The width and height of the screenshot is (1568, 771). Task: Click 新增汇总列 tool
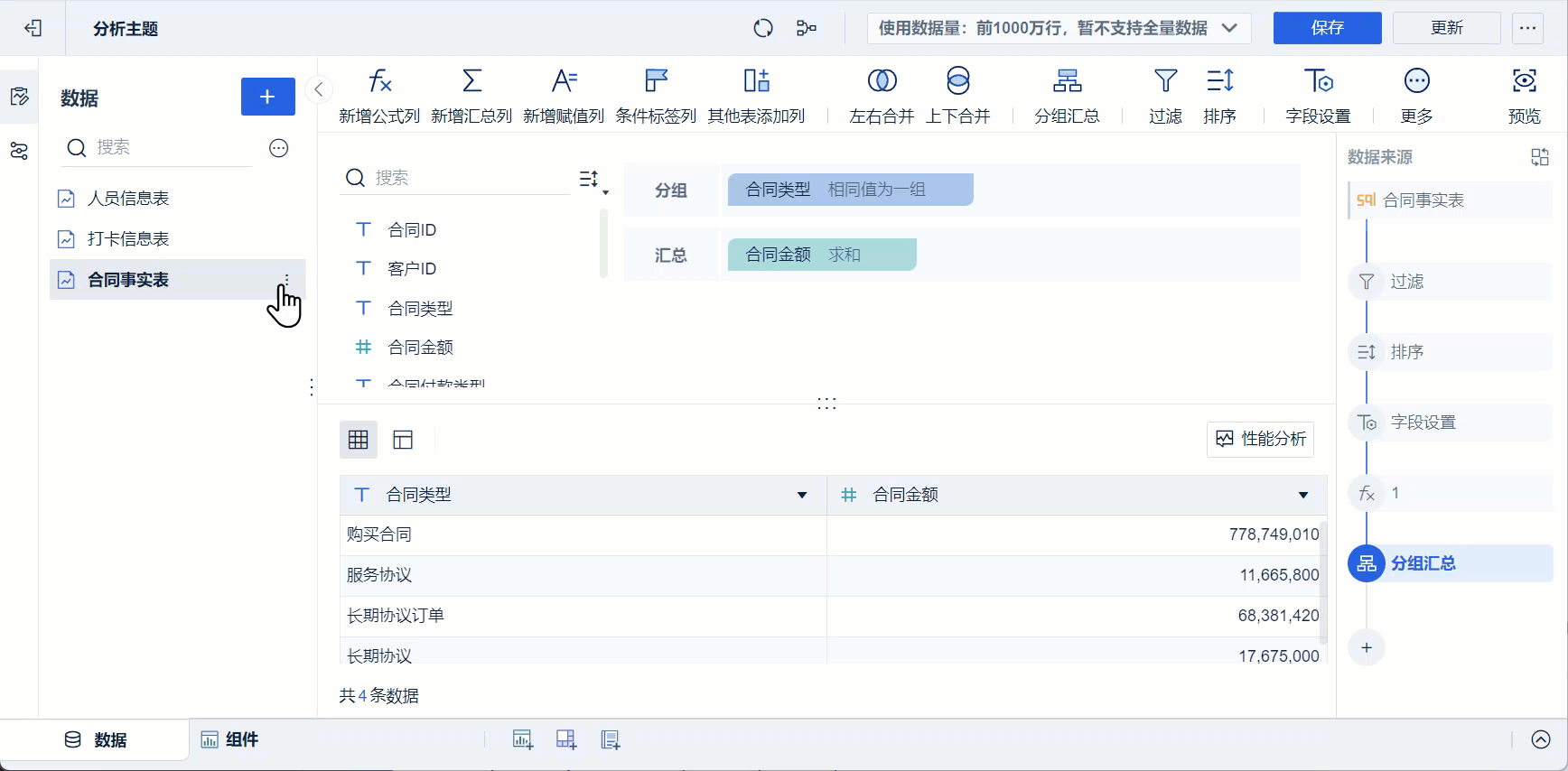pyautogui.click(x=471, y=96)
